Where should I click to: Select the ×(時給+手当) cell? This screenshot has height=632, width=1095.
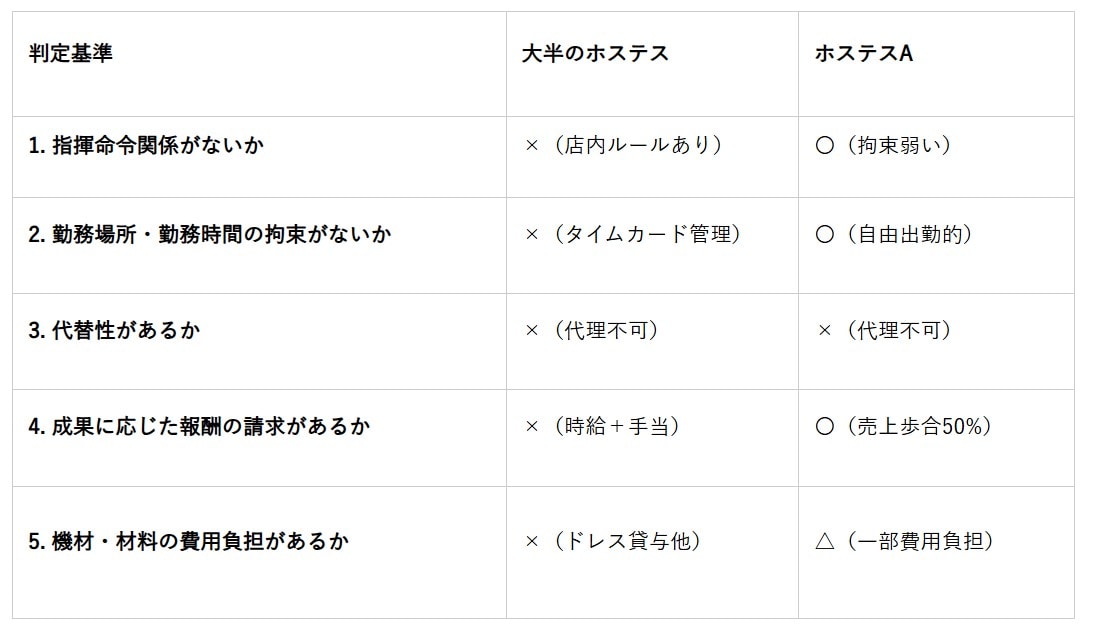coord(602,426)
